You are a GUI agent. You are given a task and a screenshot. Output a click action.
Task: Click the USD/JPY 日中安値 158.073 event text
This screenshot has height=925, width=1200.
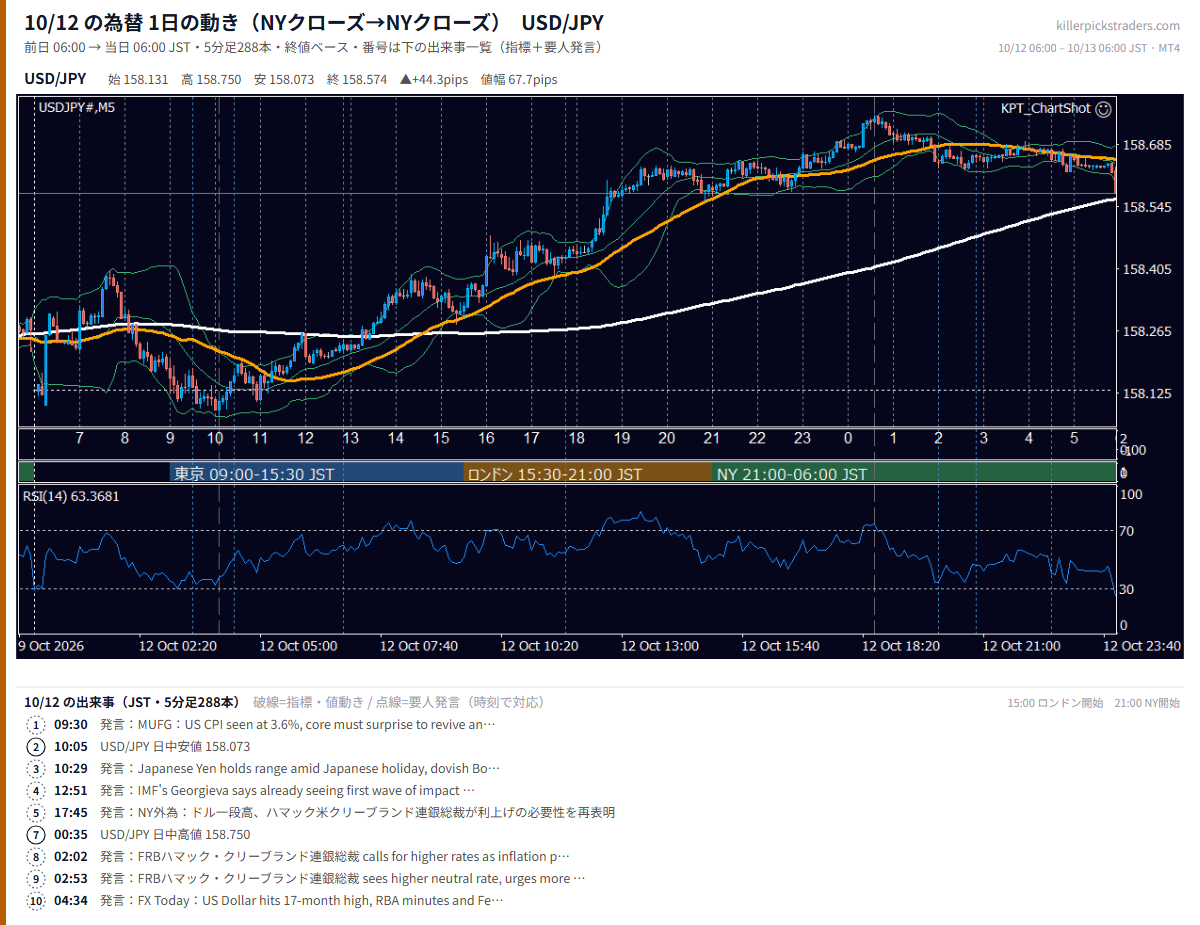pos(175,747)
